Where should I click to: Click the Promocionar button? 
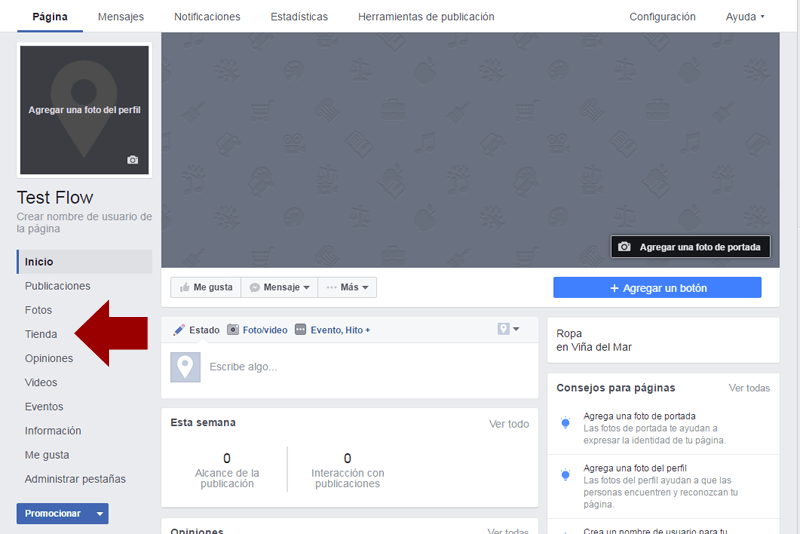point(53,514)
